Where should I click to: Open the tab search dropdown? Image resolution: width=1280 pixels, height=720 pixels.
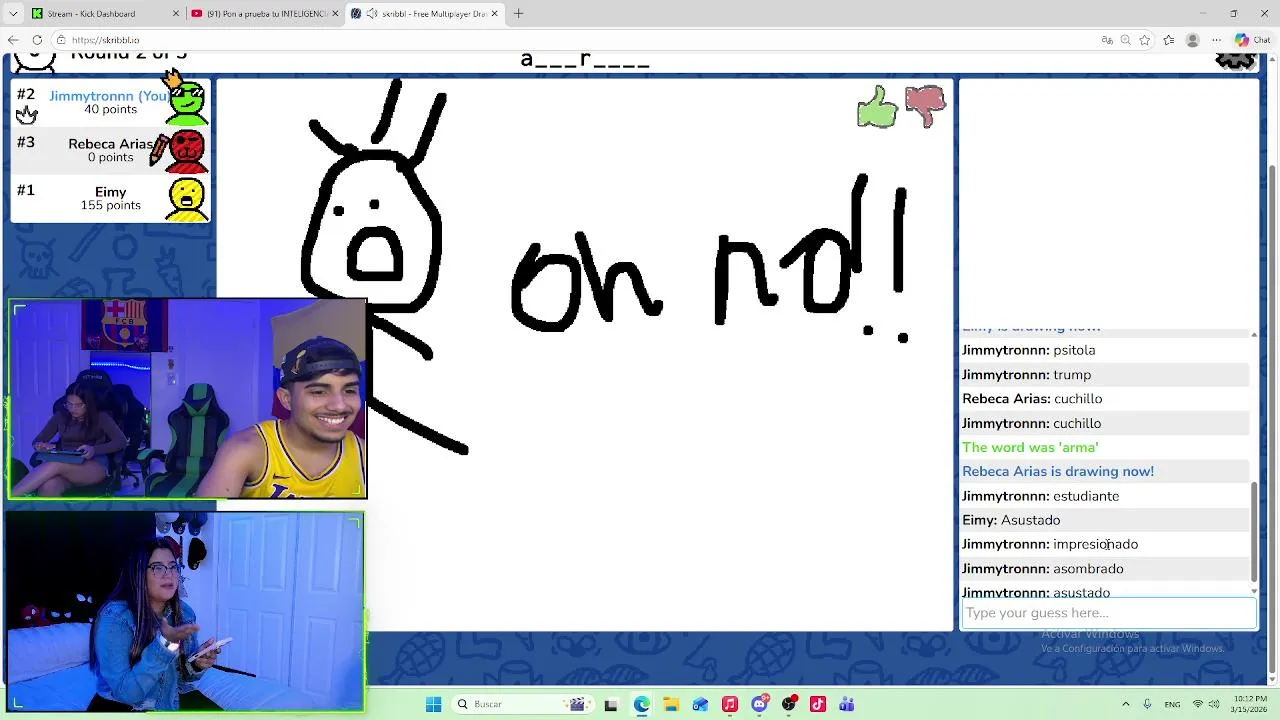click(x=13, y=14)
